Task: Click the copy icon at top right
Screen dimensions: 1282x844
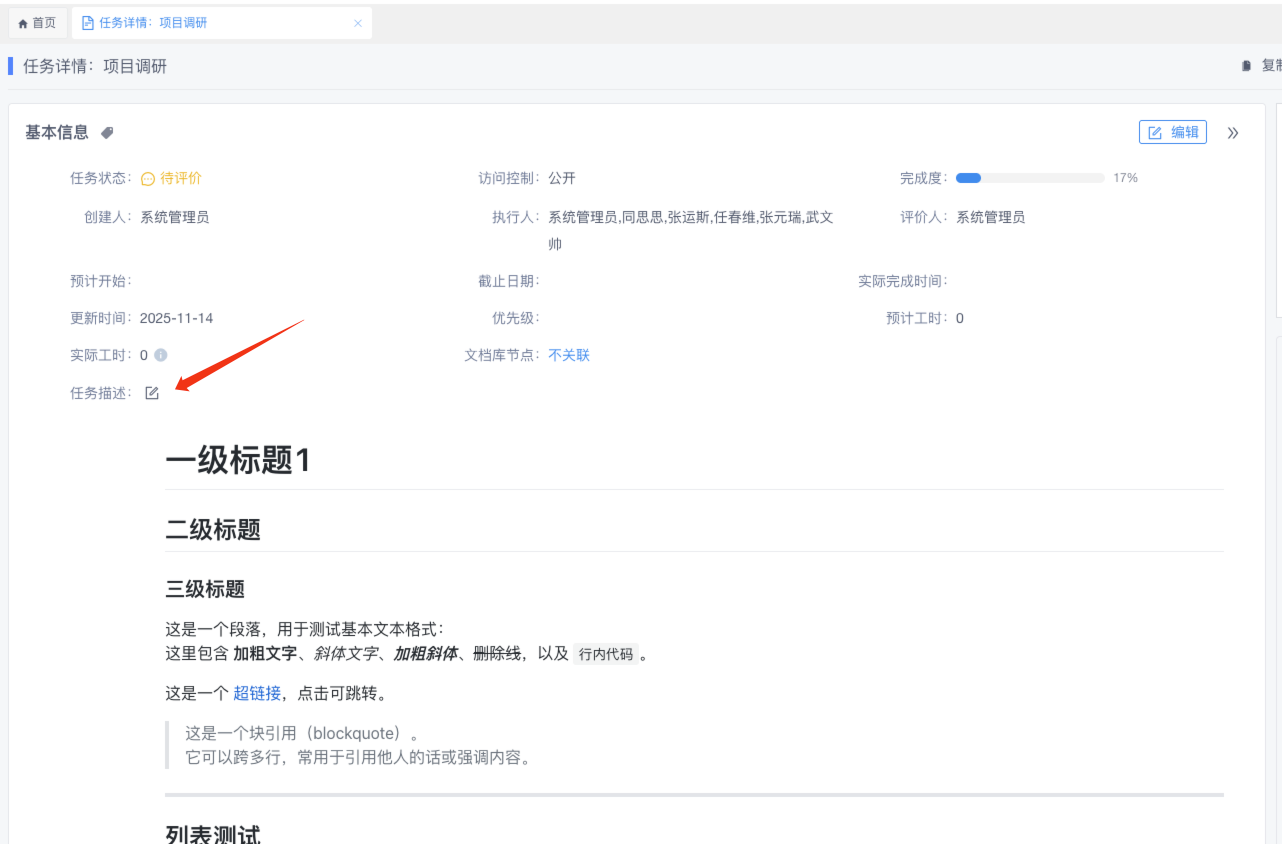Action: pos(1246,66)
